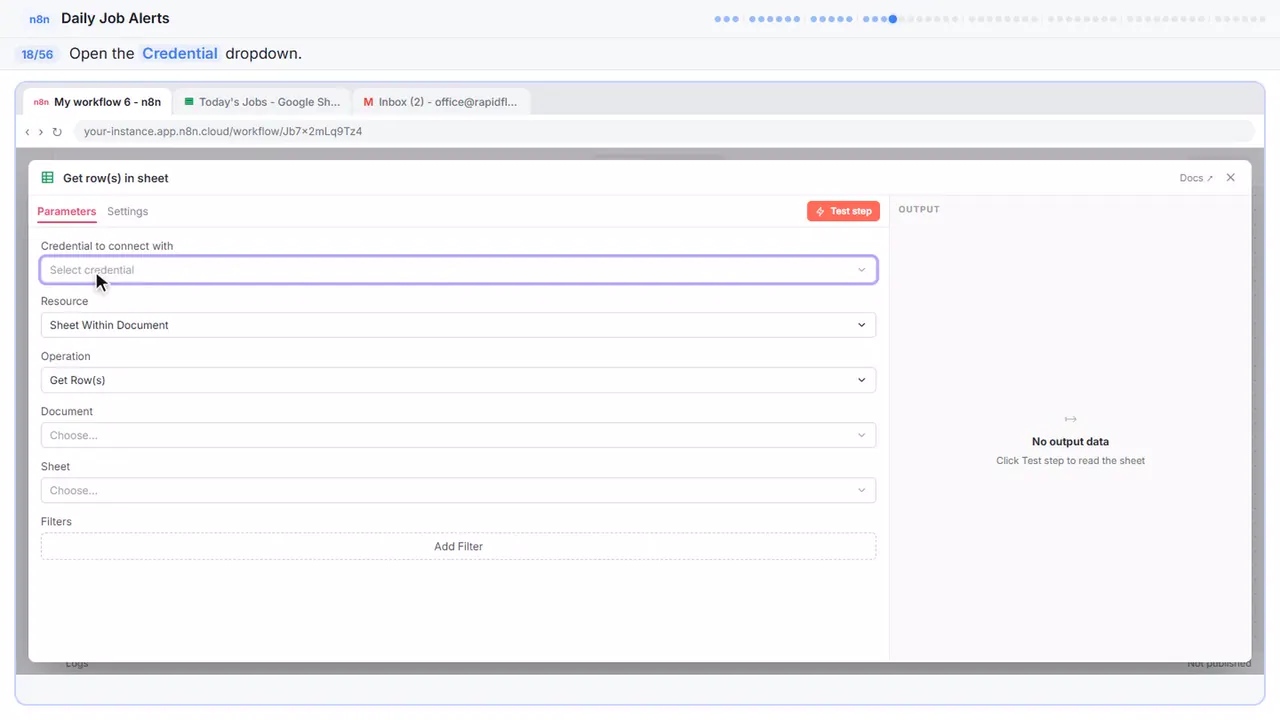Screen dimensions: 1280x720
Task: Click the "Credential to connect with" label
Action: click(107, 246)
